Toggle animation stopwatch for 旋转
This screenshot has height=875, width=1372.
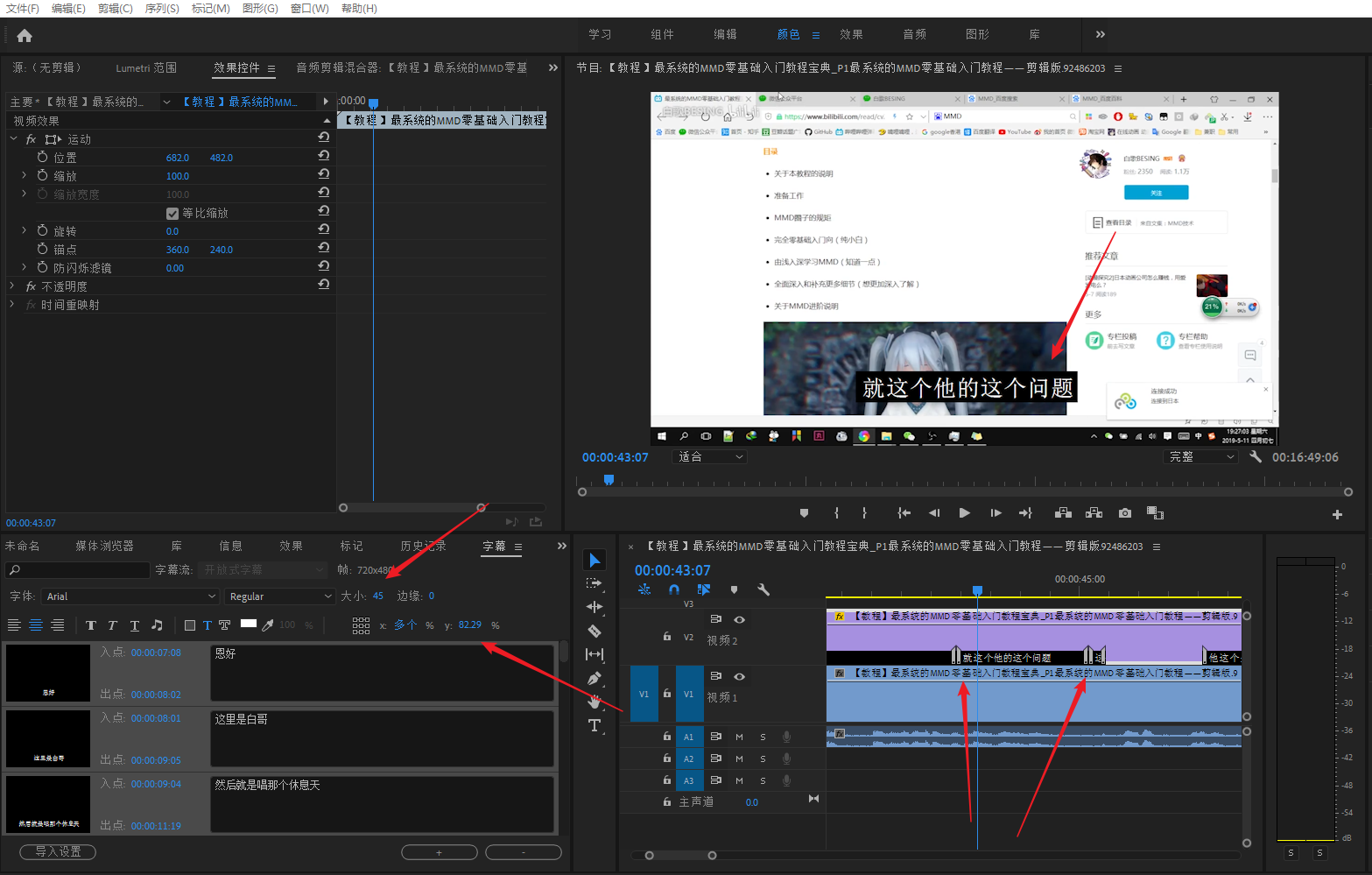pos(42,230)
